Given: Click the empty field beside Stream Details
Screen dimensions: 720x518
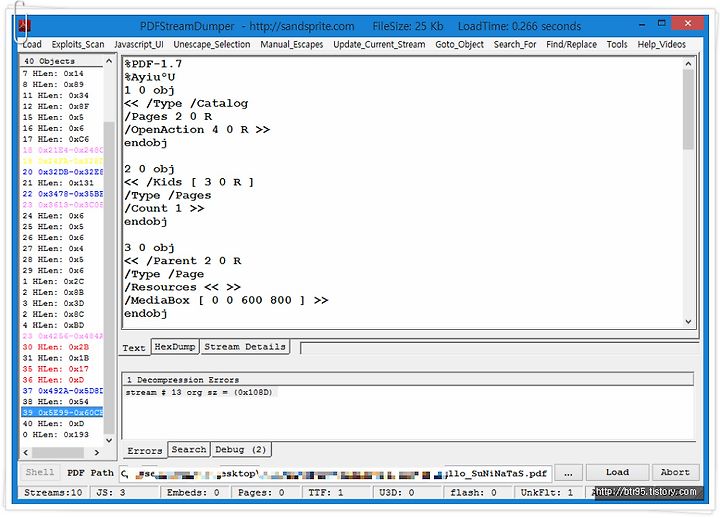Looking at the screenshot, I should pyautogui.click(x=499, y=349).
